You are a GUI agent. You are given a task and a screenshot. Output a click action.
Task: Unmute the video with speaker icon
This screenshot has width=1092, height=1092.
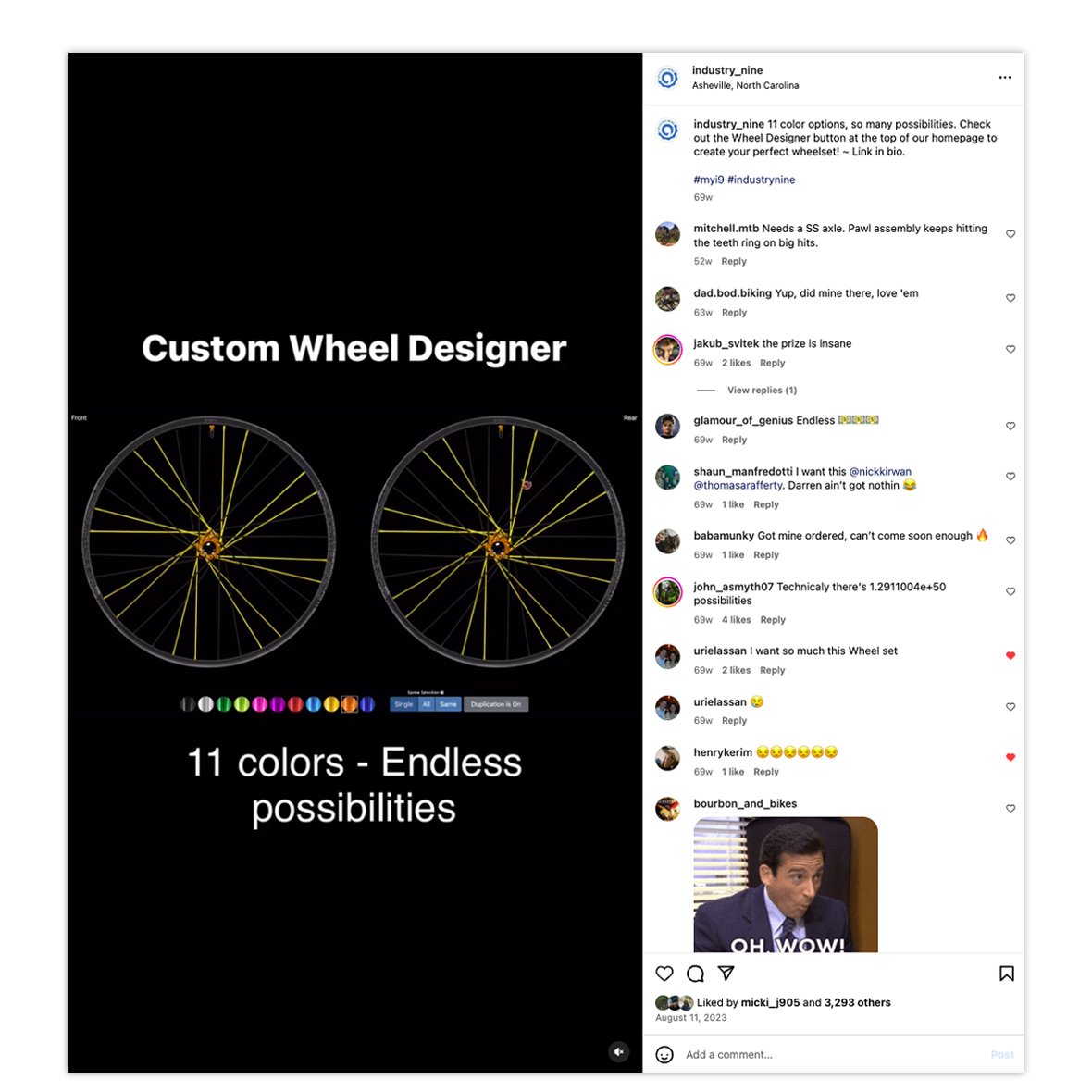[x=618, y=1051]
